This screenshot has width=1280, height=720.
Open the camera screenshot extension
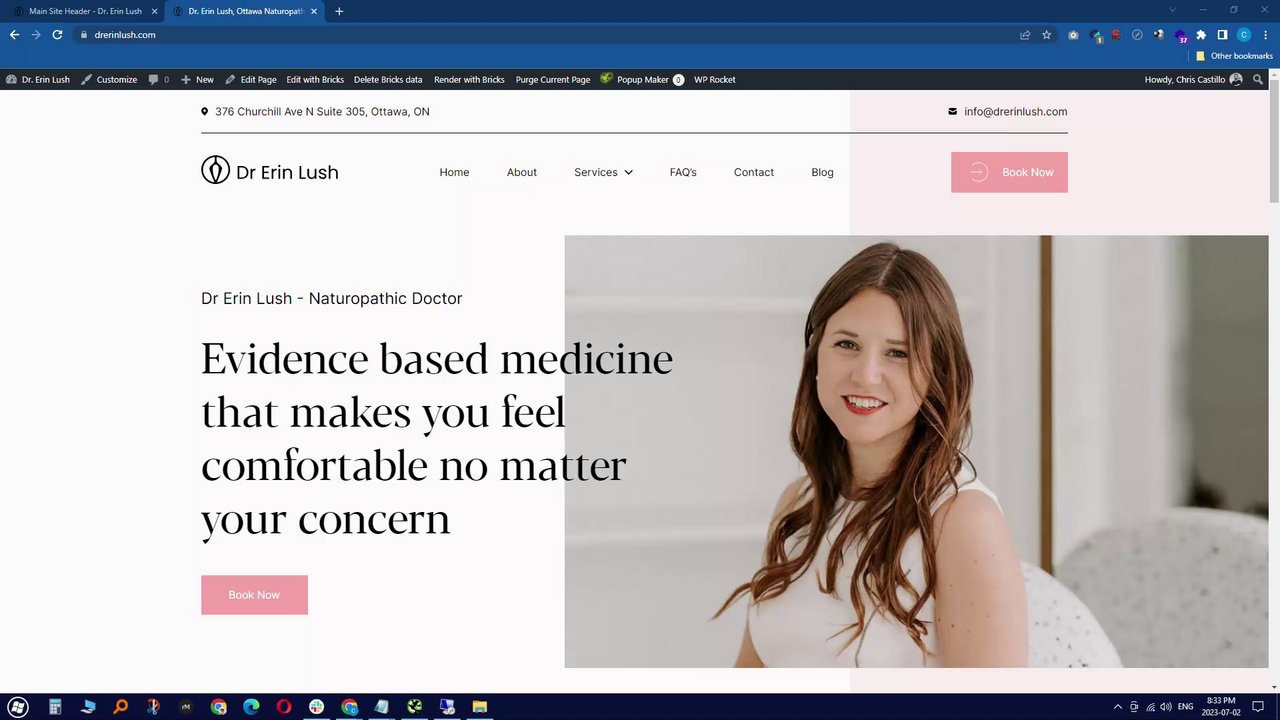1073,35
